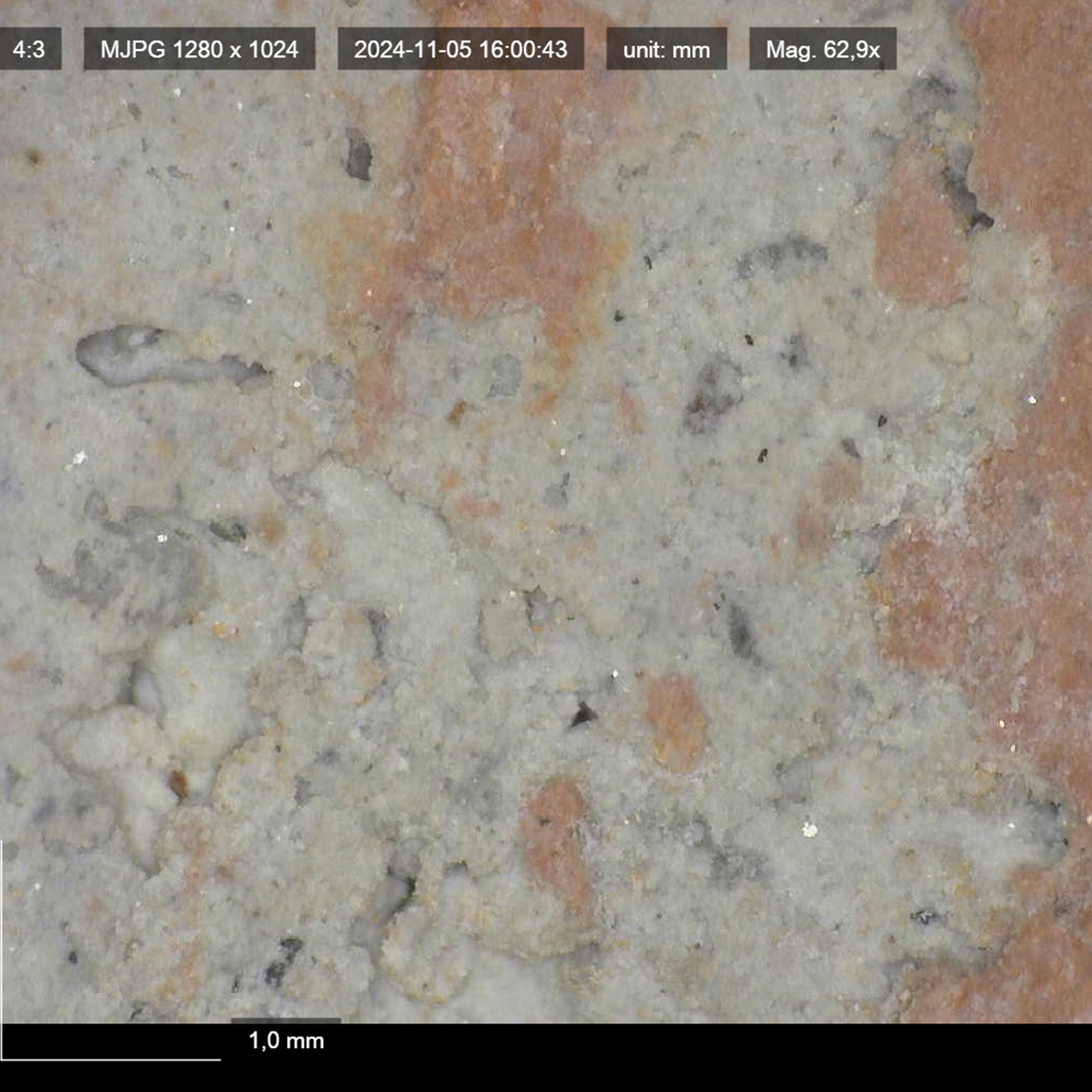Click the Mag. 62,9x magnification label

pos(822,49)
